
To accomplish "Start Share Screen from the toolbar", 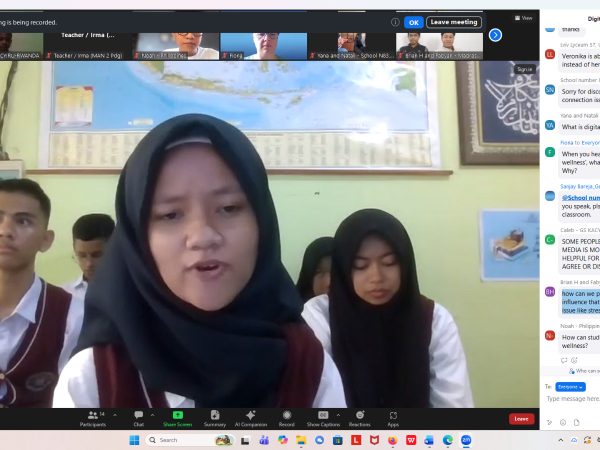I will pyautogui.click(x=178, y=418).
